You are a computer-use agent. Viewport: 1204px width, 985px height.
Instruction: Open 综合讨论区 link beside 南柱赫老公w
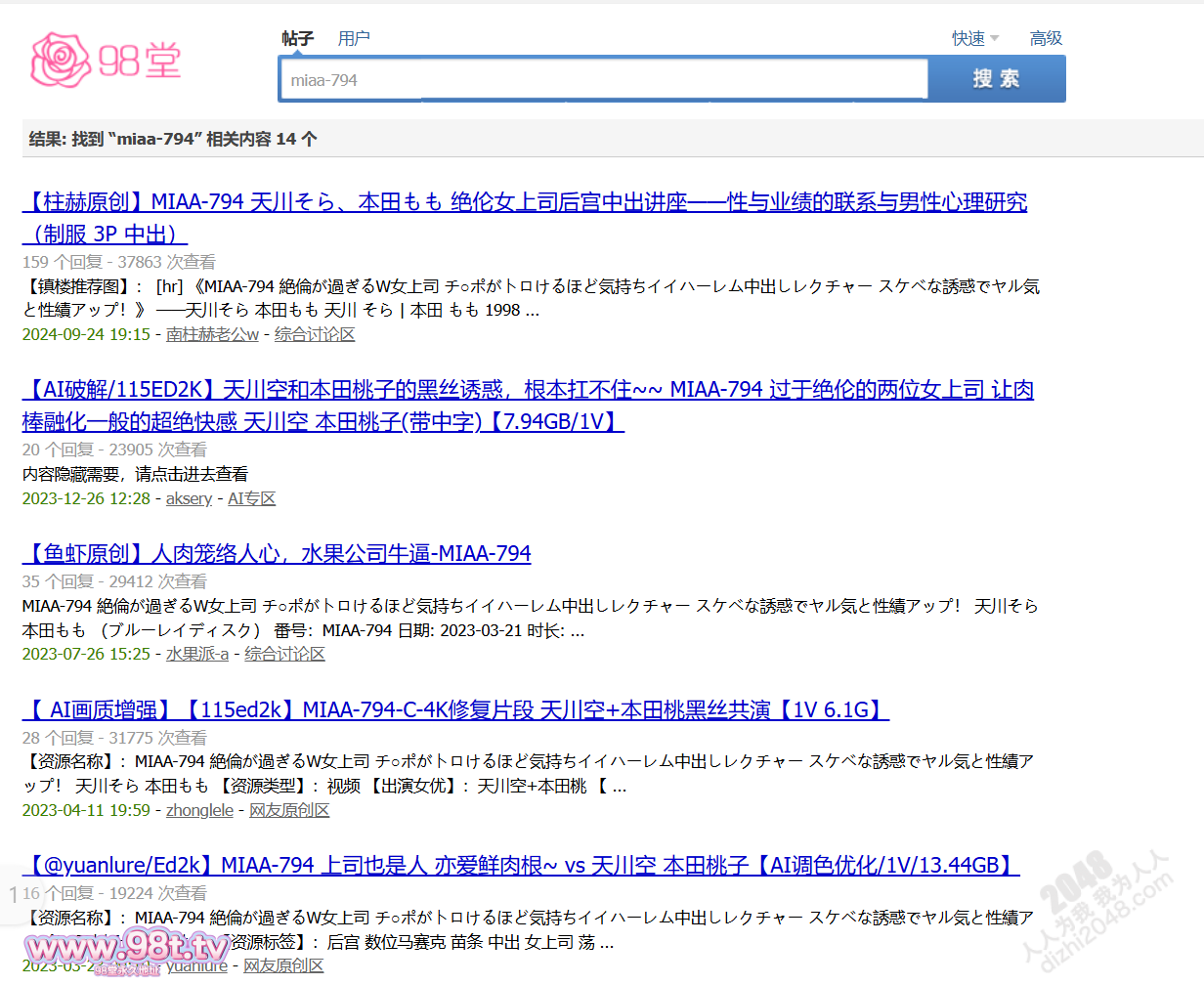pos(315,334)
